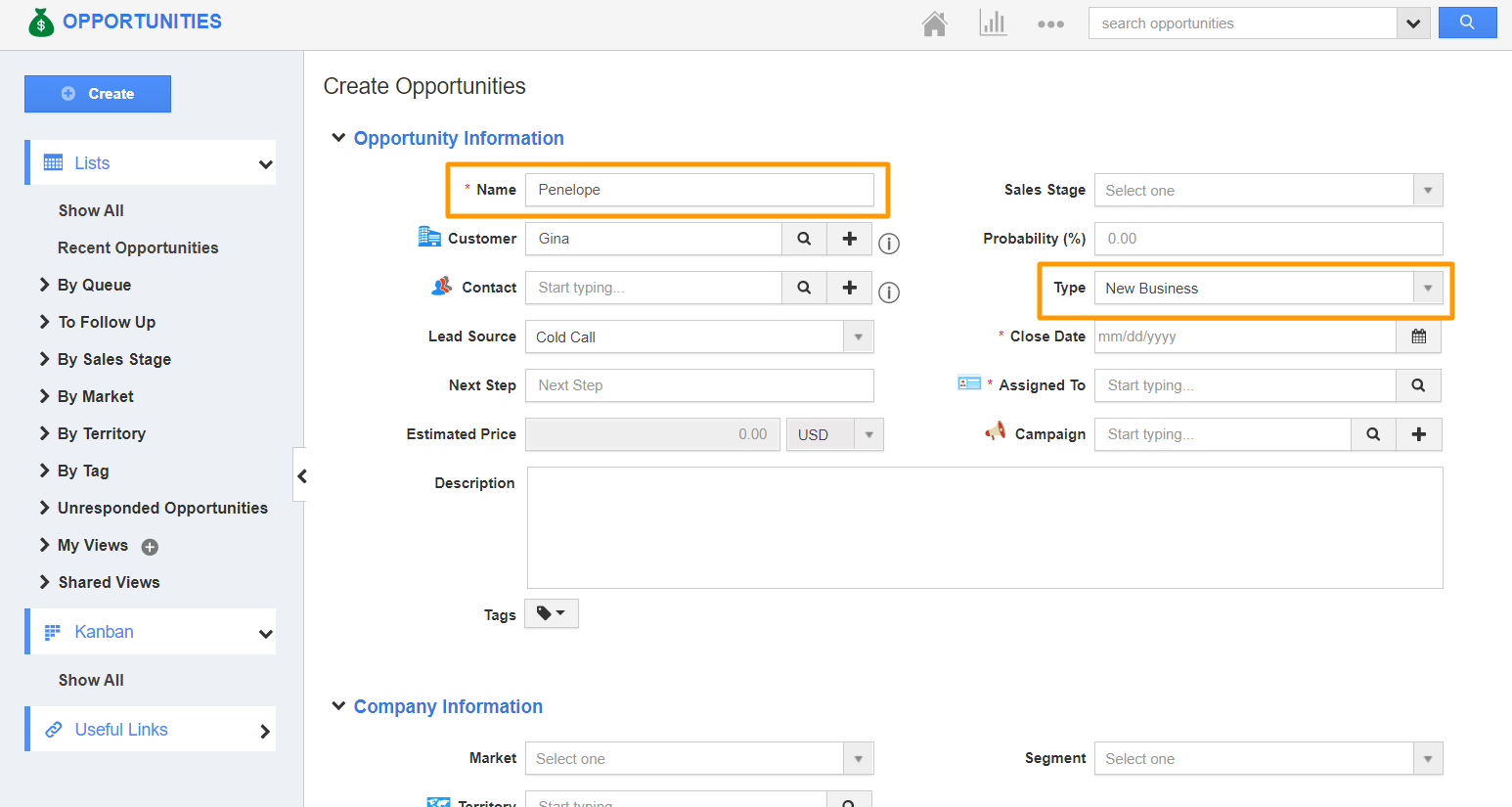
Task: Collapse Company Information section
Action: tap(338, 706)
